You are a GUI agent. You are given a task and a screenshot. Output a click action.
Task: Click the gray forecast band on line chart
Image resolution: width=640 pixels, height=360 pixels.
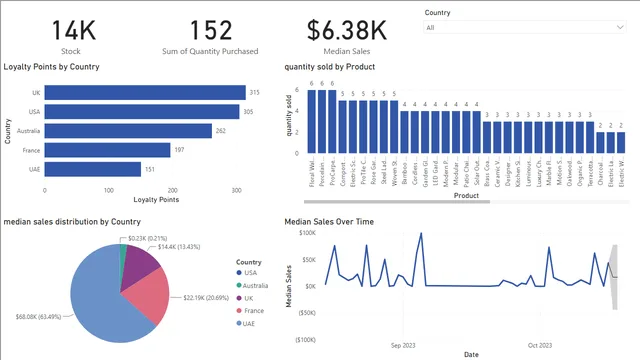coord(614,278)
